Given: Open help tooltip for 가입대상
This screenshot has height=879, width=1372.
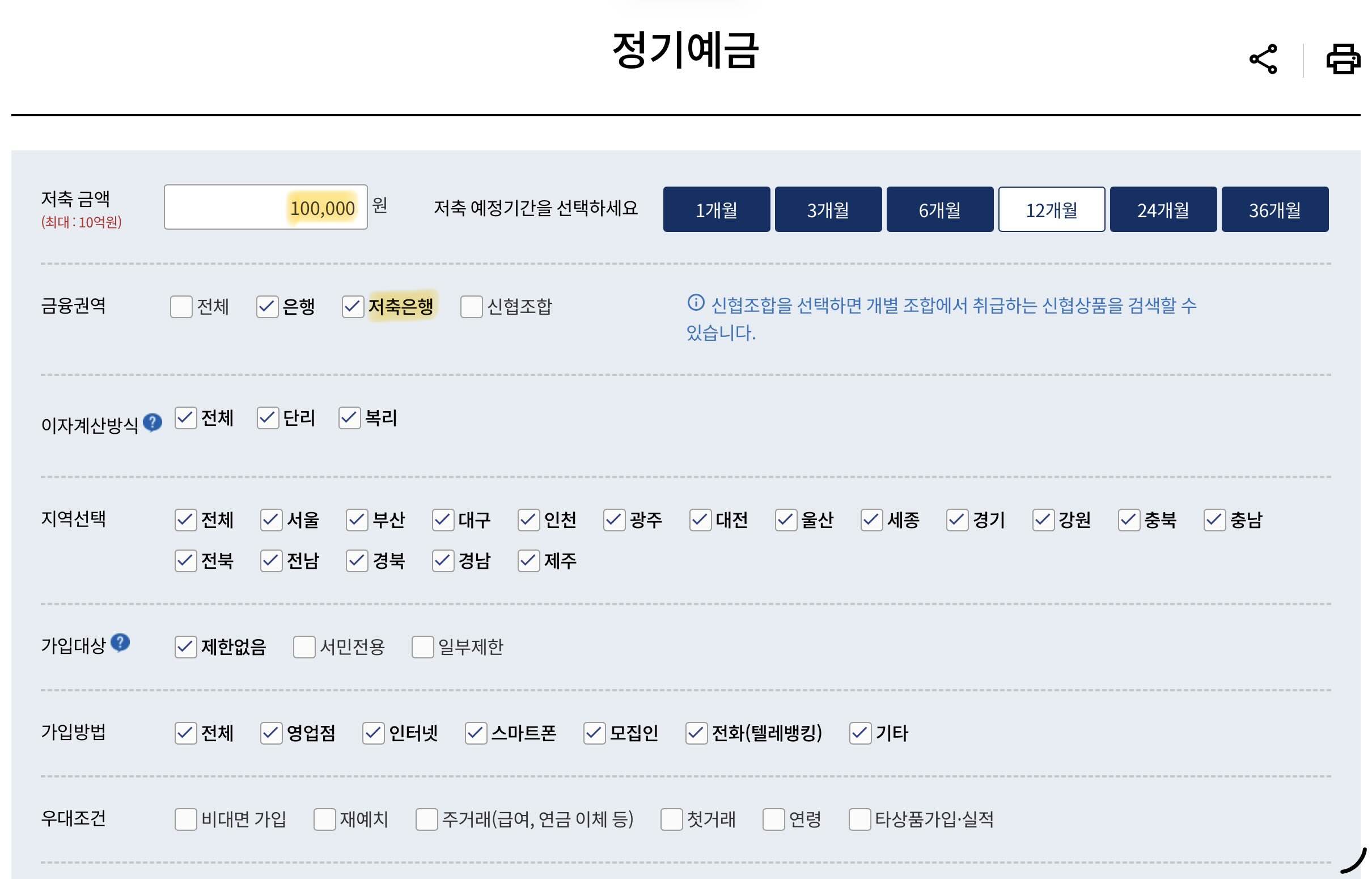Looking at the screenshot, I should [x=120, y=643].
